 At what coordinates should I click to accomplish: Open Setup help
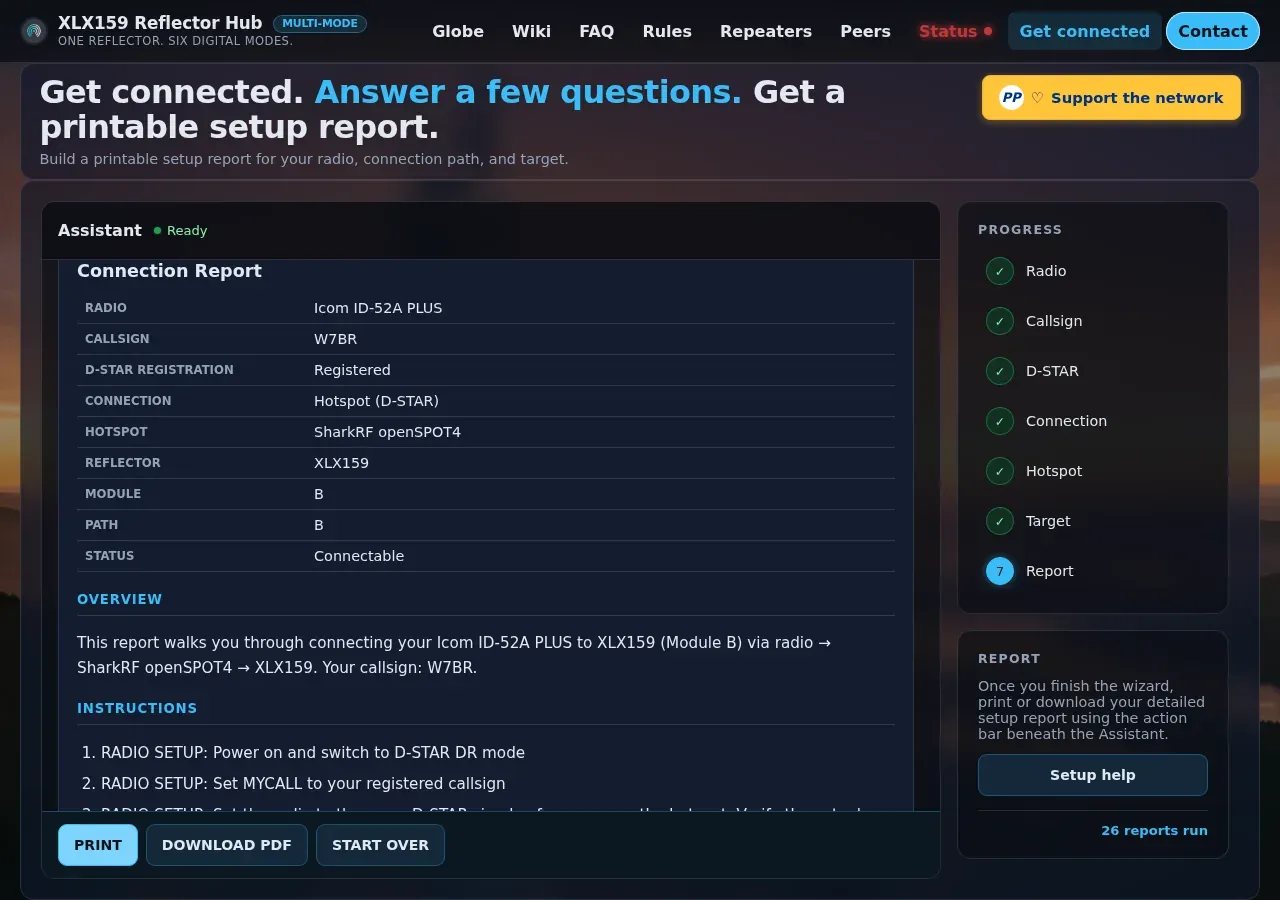click(x=1093, y=775)
